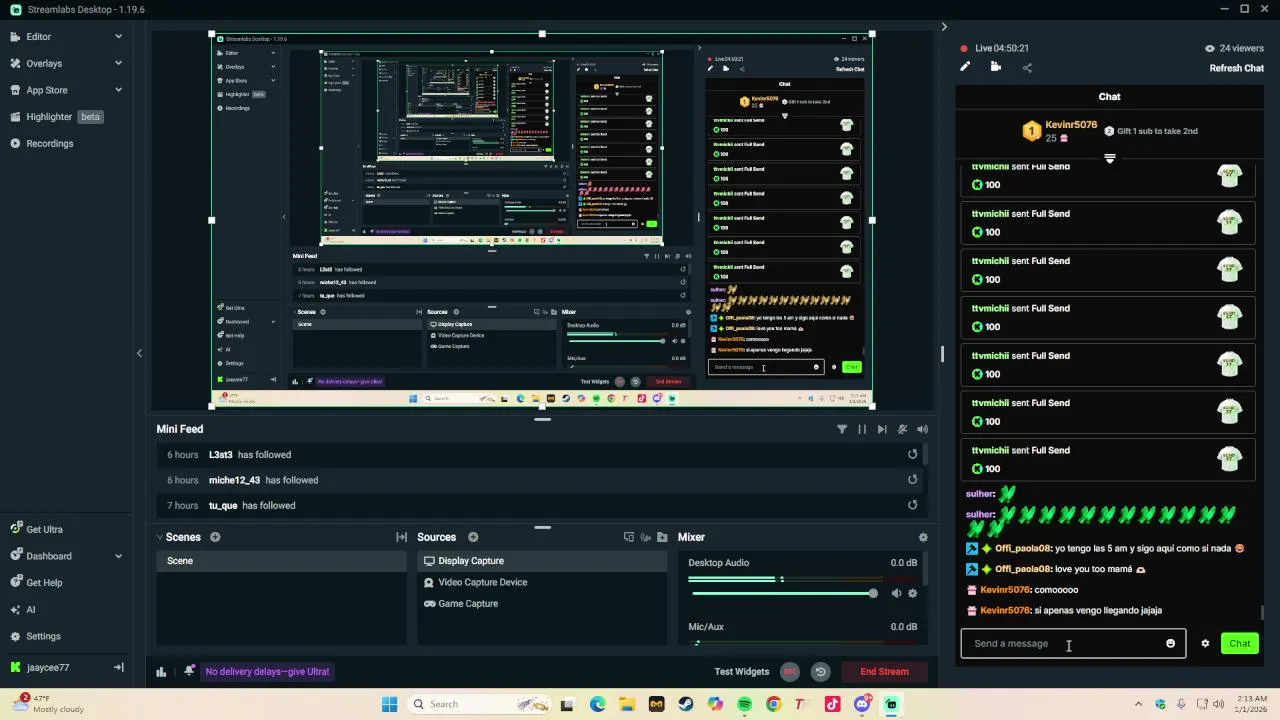Open Mixer advanced audio settings gear
Viewport: 1280px width, 720px height.
[x=923, y=537]
